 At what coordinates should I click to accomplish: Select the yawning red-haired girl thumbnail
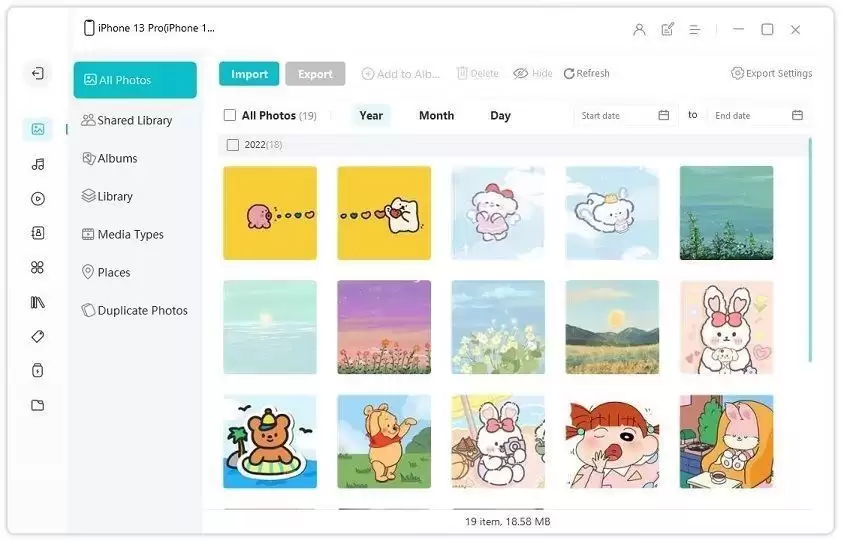612,442
